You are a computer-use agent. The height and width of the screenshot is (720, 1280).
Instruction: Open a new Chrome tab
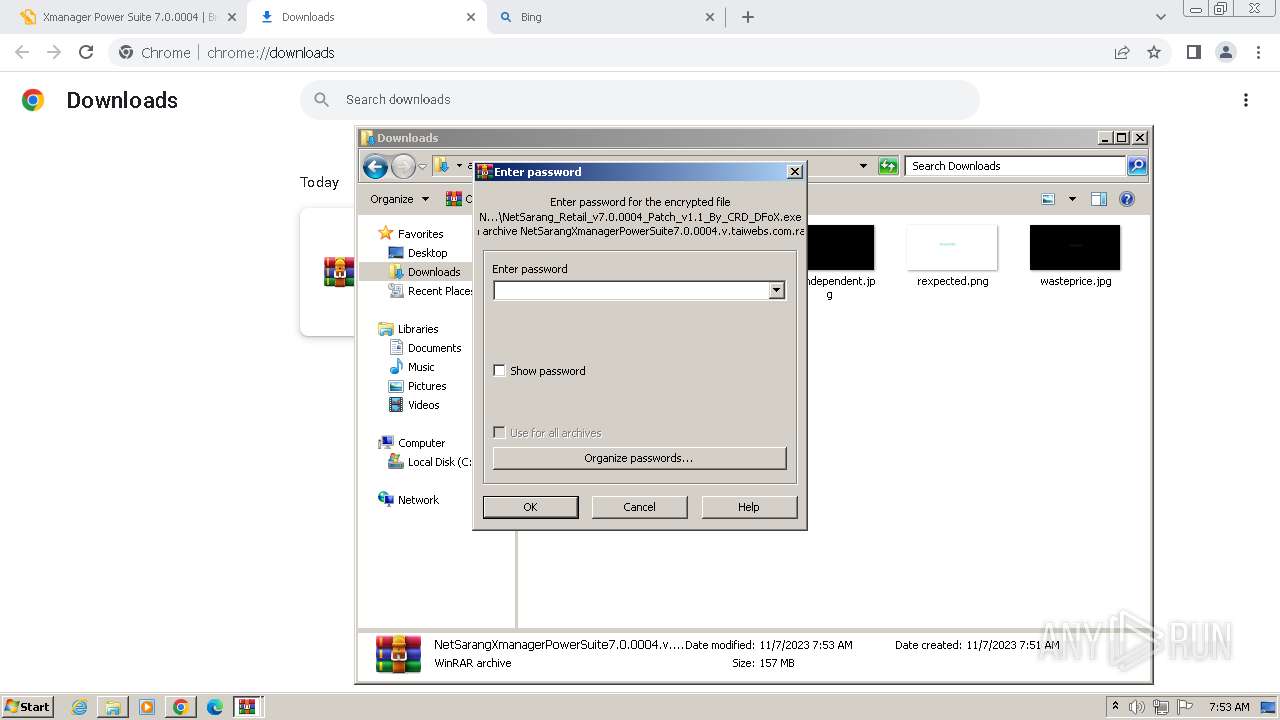pyautogui.click(x=748, y=17)
